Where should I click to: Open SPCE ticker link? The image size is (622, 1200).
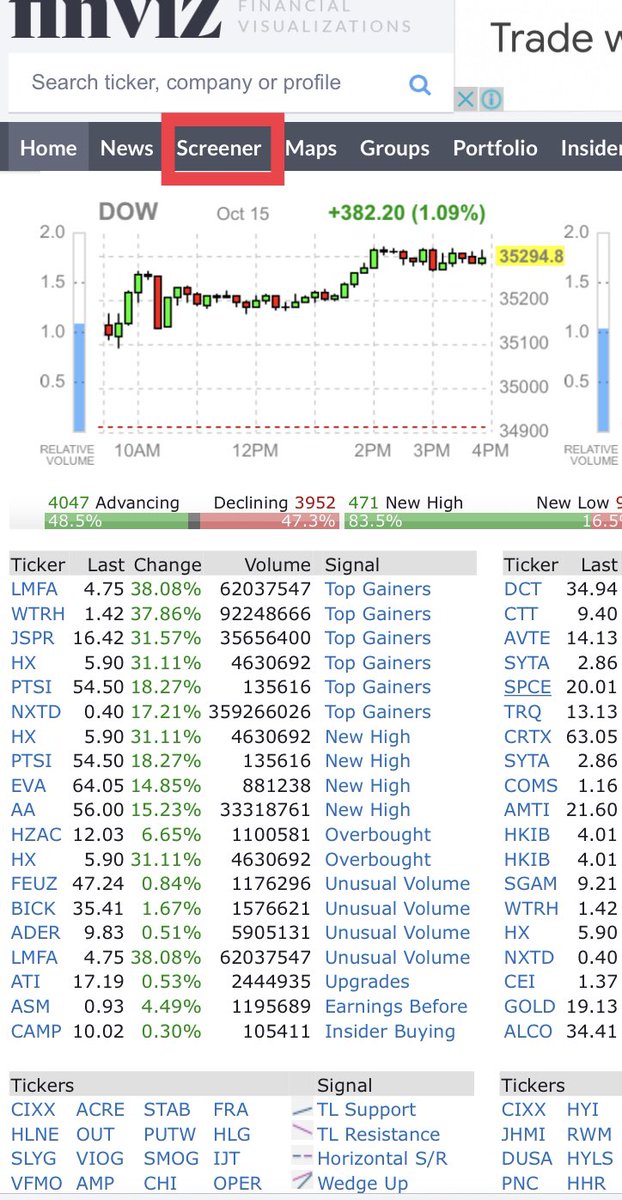click(527, 687)
